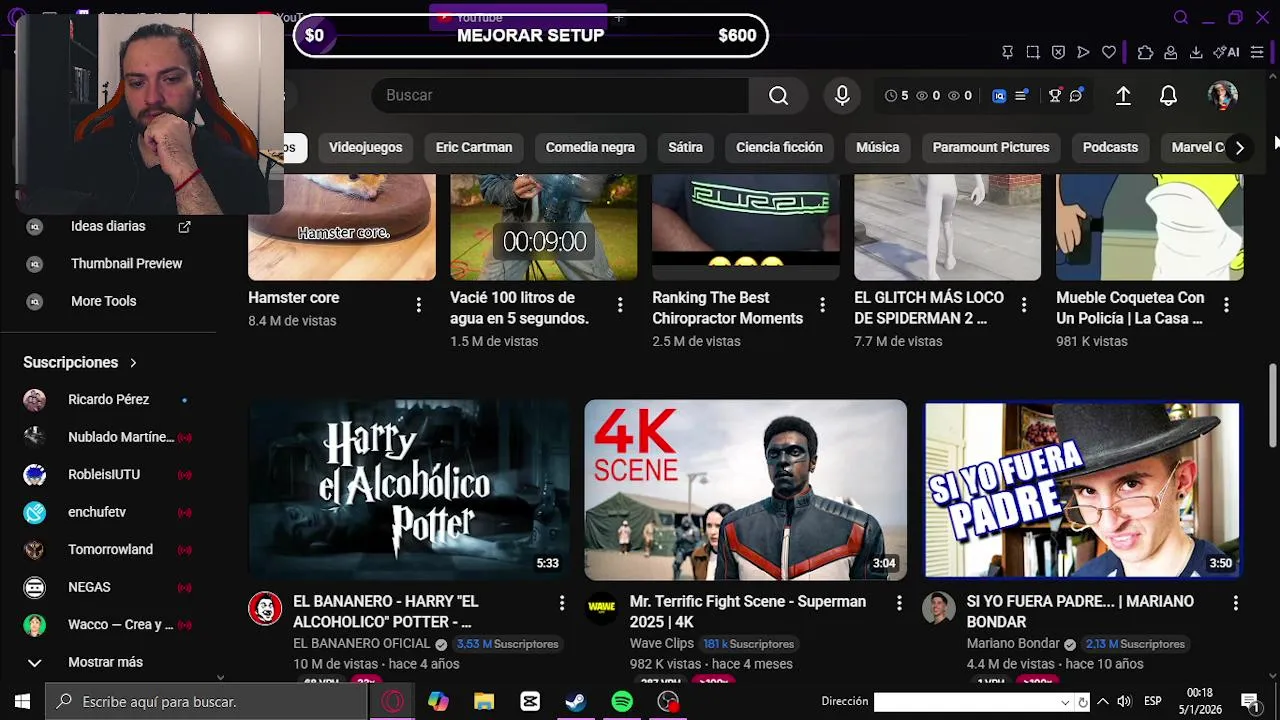Click the Windows taskbar search box

tap(207, 702)
